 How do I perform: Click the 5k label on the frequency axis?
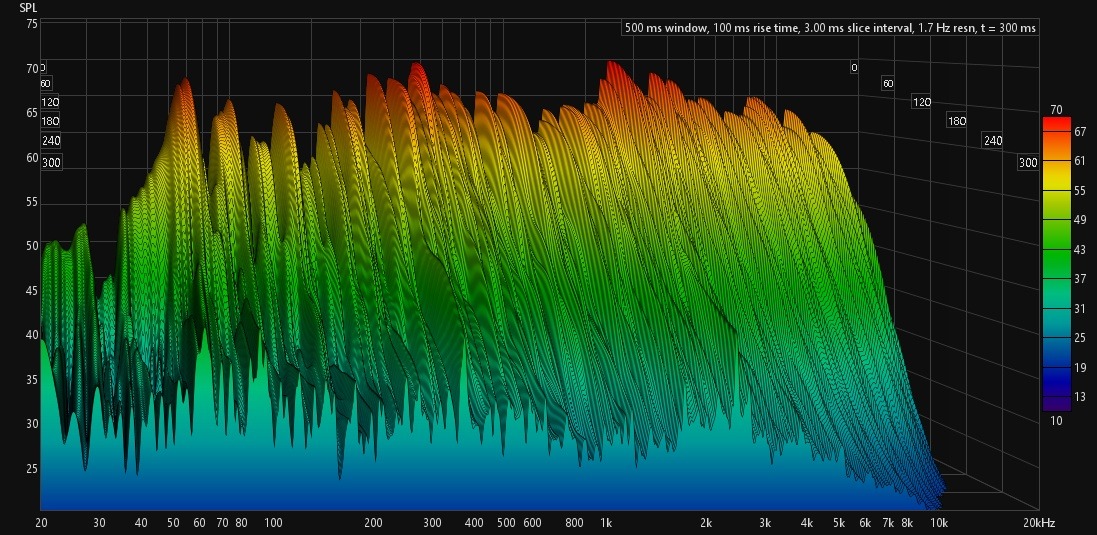(839, 523)
